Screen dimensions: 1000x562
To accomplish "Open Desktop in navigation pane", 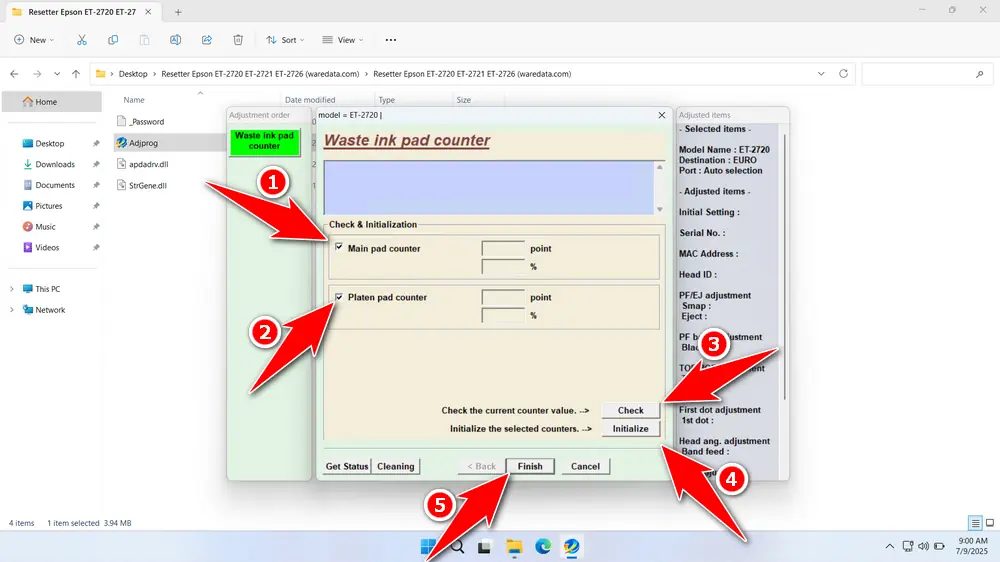I will (52, 144).
